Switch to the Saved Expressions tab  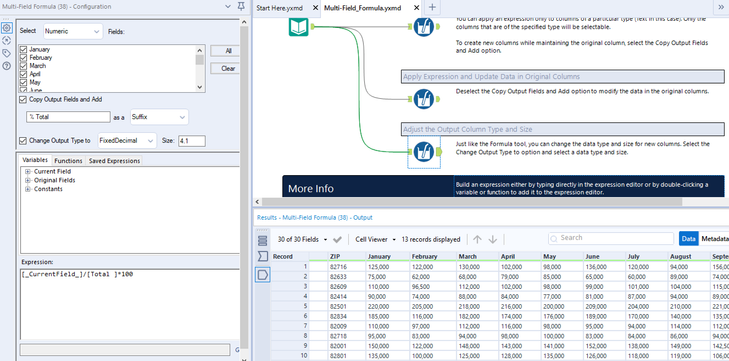pyautogui.click(x=114, y=160)
